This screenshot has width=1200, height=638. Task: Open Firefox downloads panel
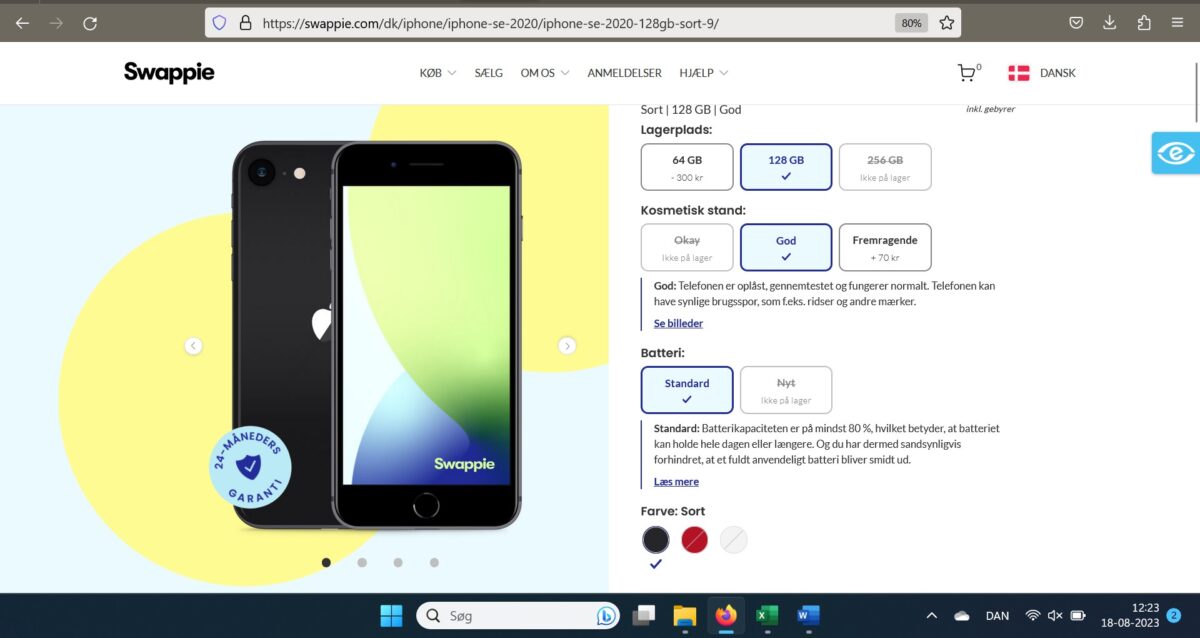(x=1110, y=23)
